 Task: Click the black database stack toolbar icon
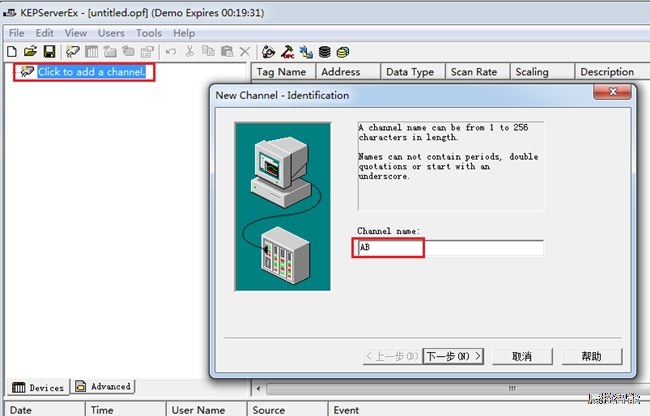324,51
